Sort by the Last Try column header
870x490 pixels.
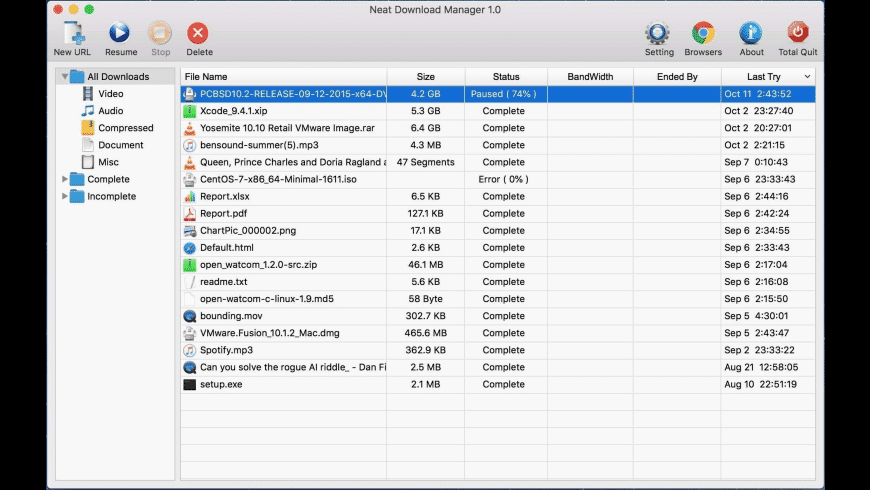click(764, 77)
